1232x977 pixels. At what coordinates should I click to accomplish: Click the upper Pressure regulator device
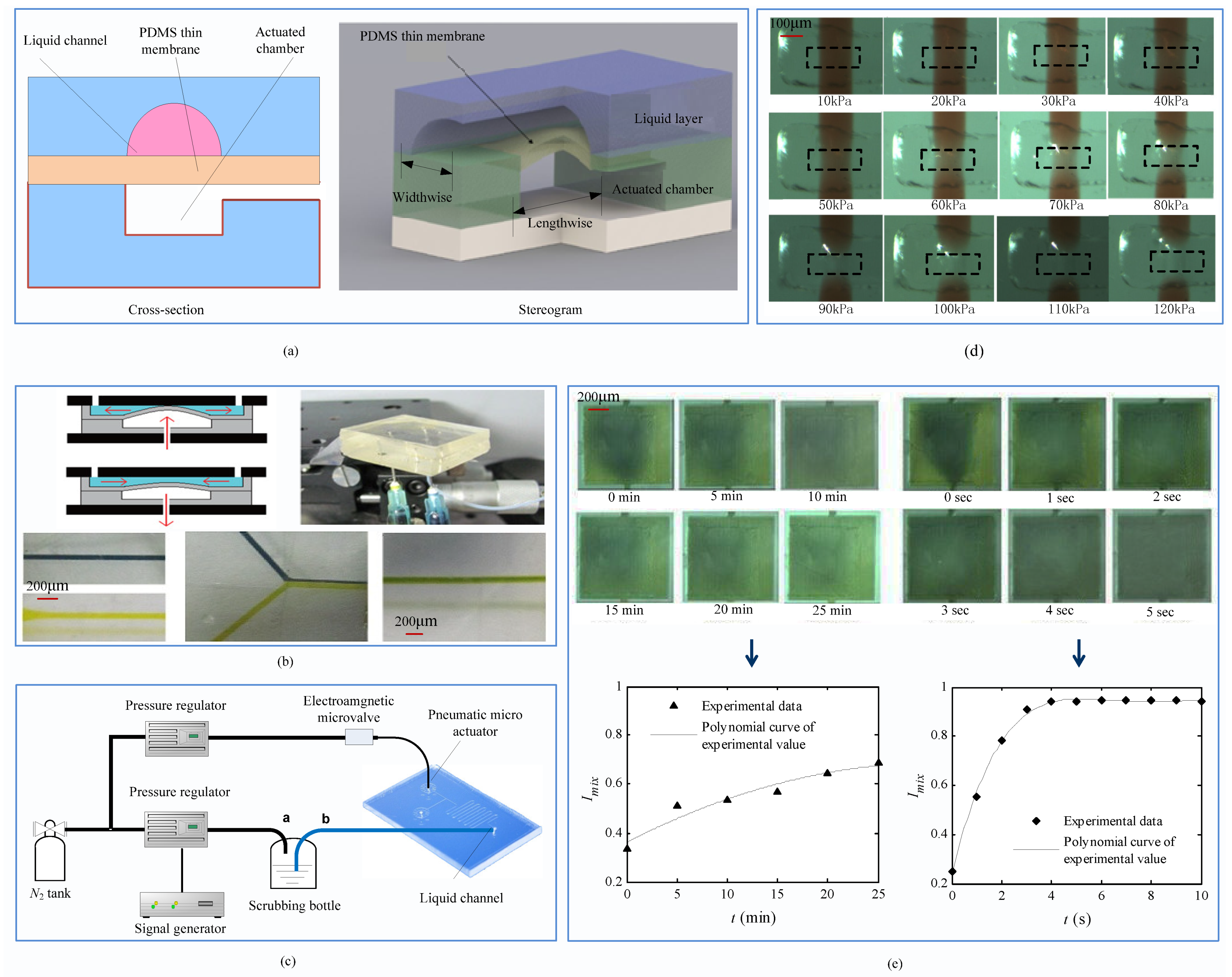pos(176,738)
